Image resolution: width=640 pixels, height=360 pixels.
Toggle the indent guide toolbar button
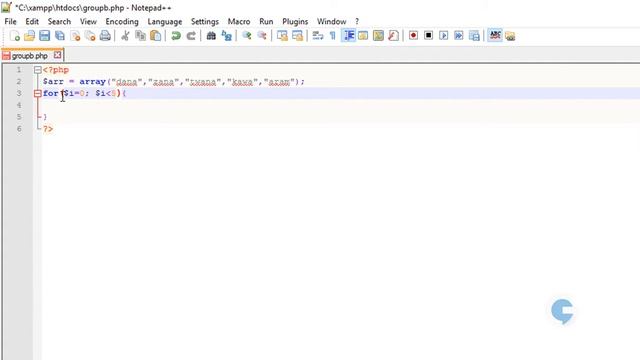click(x=348, y=36)
